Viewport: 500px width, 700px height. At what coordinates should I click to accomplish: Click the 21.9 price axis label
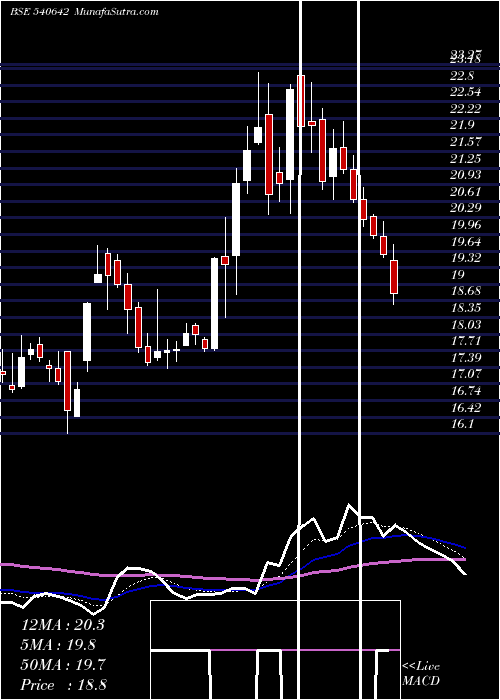click(462, 125)
